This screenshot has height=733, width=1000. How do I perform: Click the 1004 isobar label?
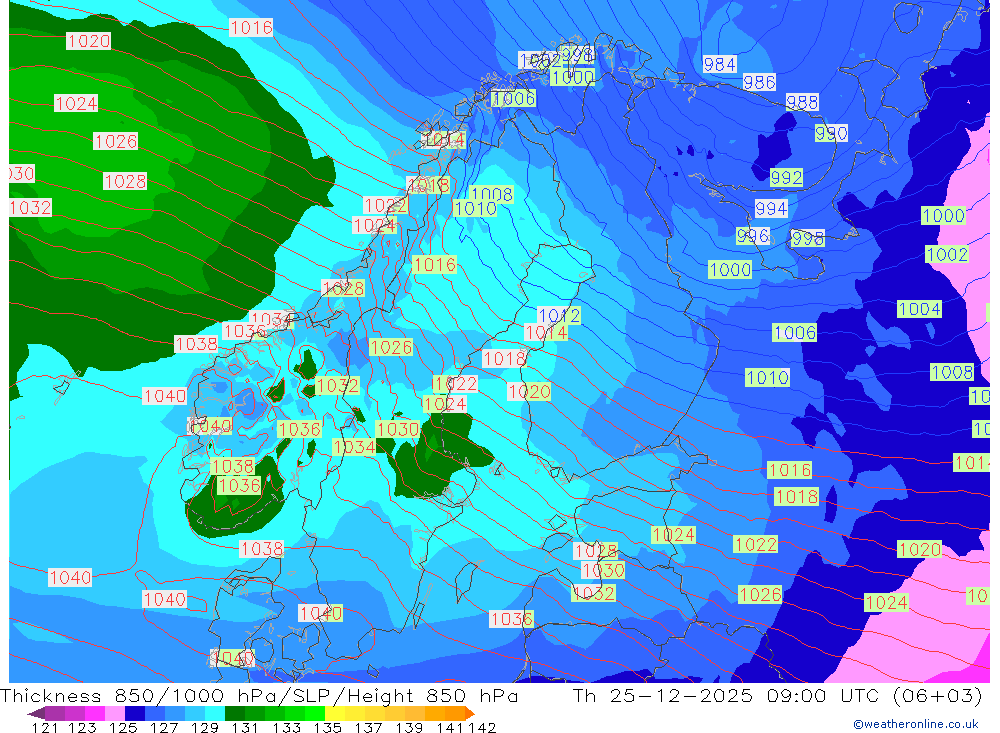pos(919,309)
